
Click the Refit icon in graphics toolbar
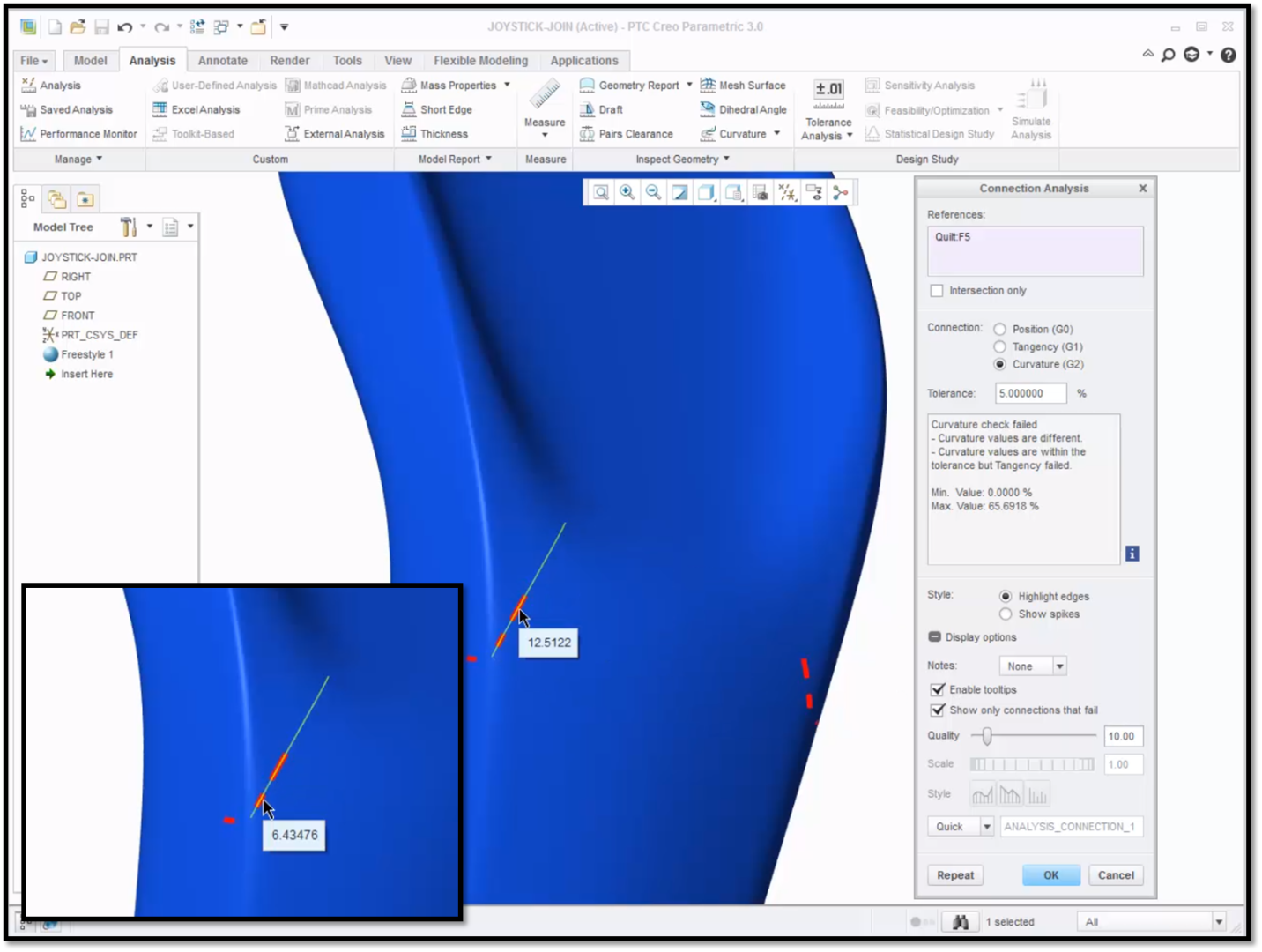(601, 192)
